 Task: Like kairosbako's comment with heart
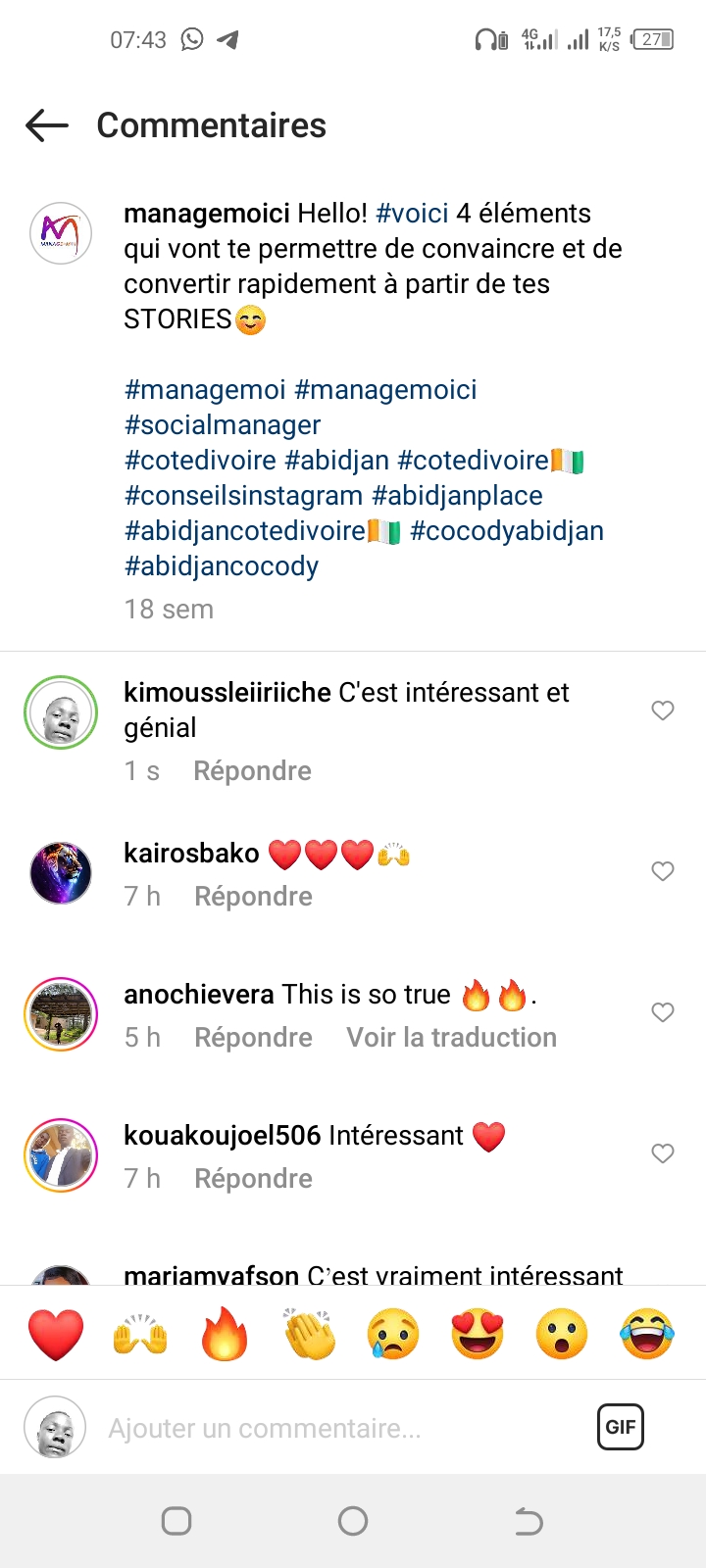(663, 871)
